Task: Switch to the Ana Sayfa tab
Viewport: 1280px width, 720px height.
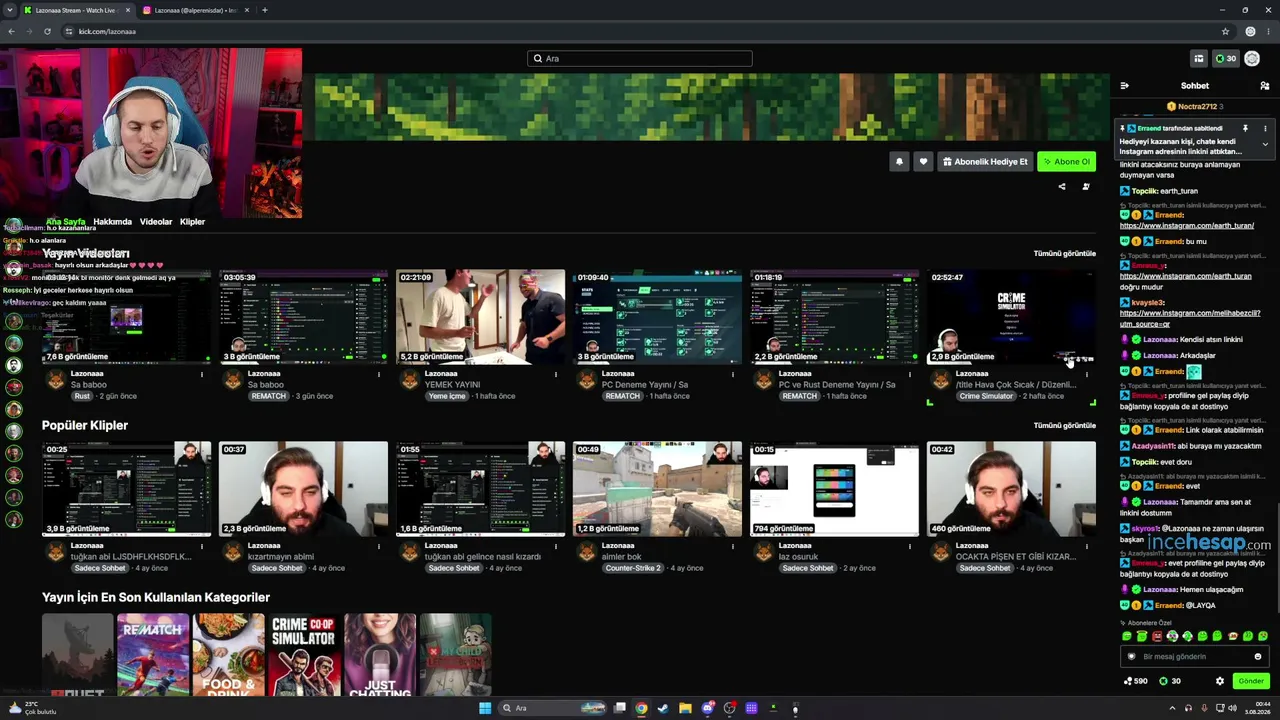Action: pos(66,222)
